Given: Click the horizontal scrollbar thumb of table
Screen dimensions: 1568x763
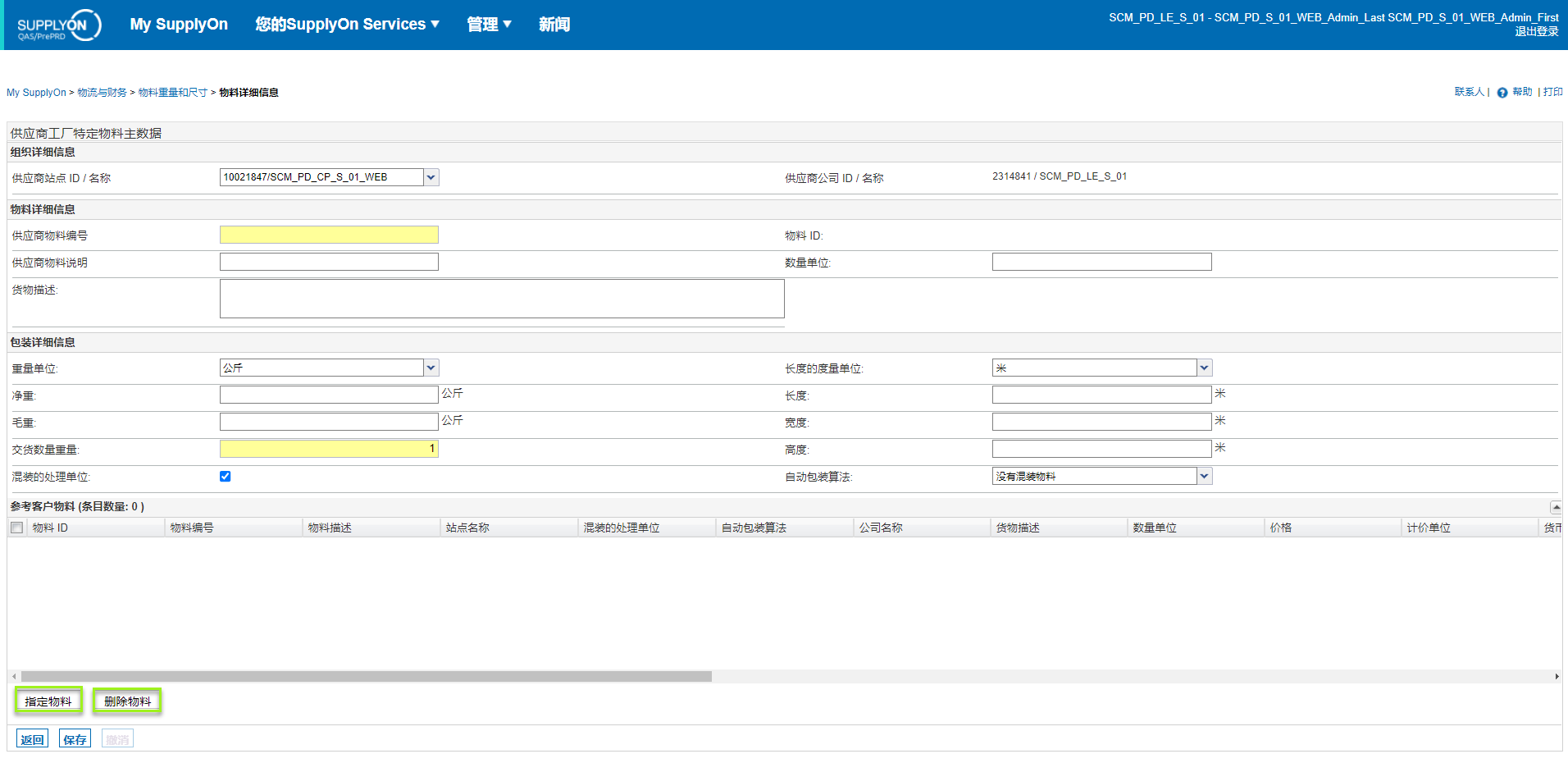Looking at the screenshot, I should coord(367,677).
